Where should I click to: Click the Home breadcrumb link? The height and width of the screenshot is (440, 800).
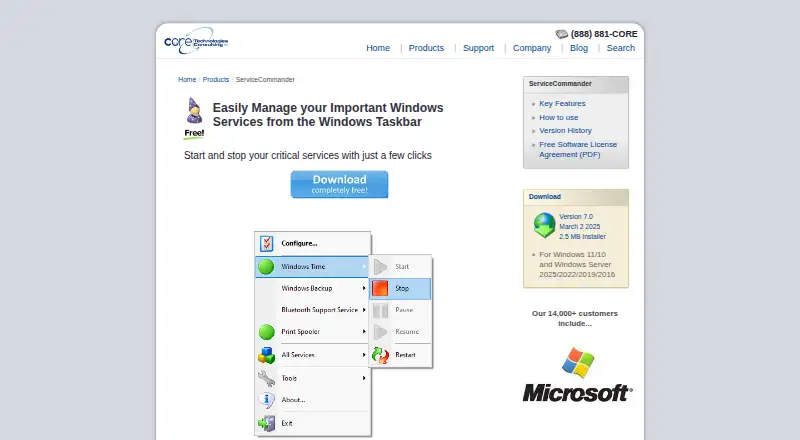click(187, 80)
